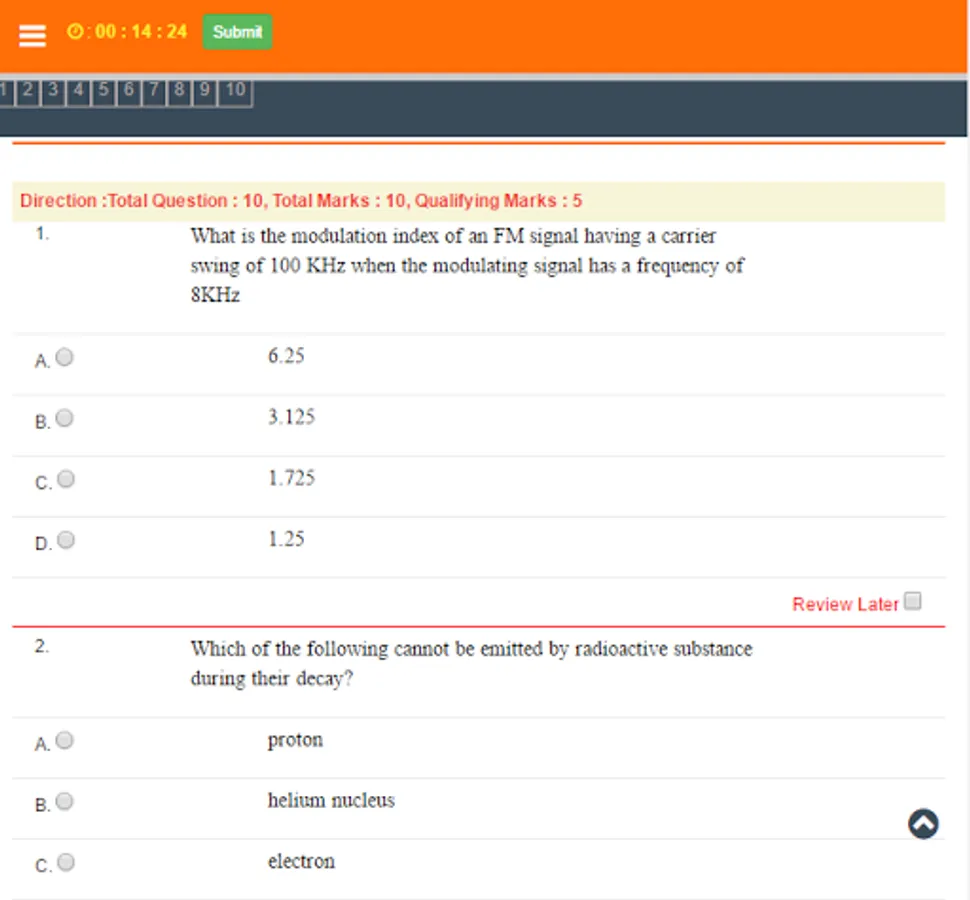This screenshot has height=900, width=970.
Task: Select proton as answer for question 2
Action: point(65,741)
